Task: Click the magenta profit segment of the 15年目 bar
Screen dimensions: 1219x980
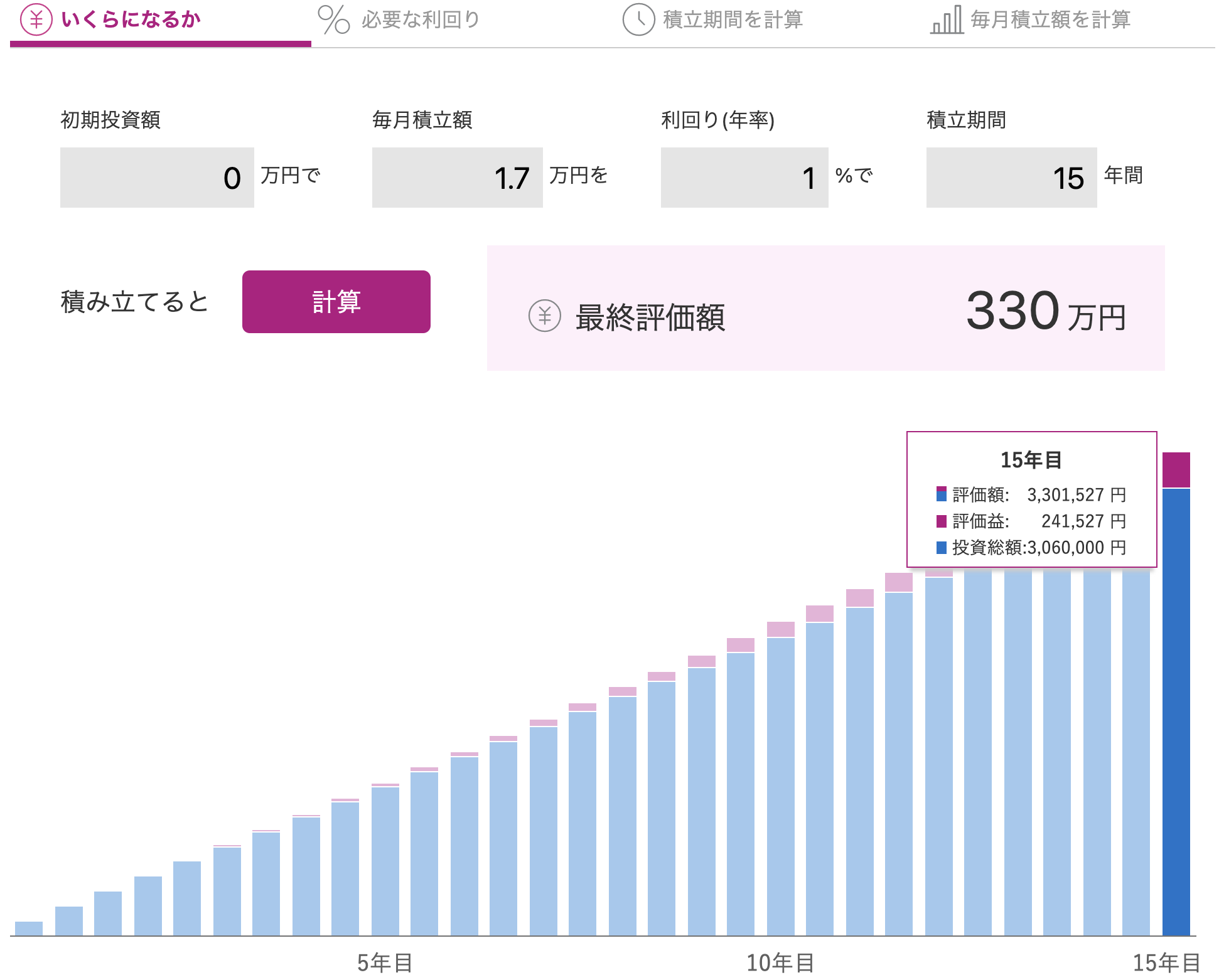Action: tap(1176, 470)
